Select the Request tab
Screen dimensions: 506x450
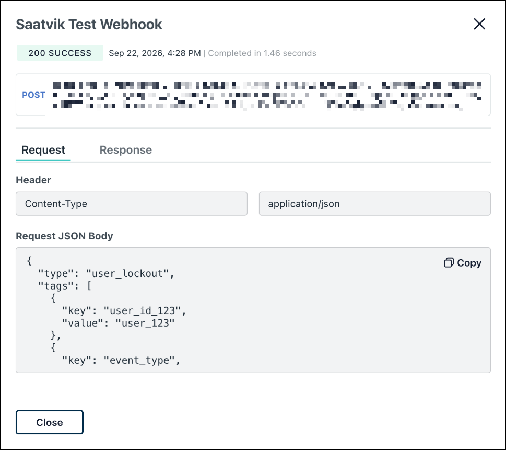[x=43, y=150]
